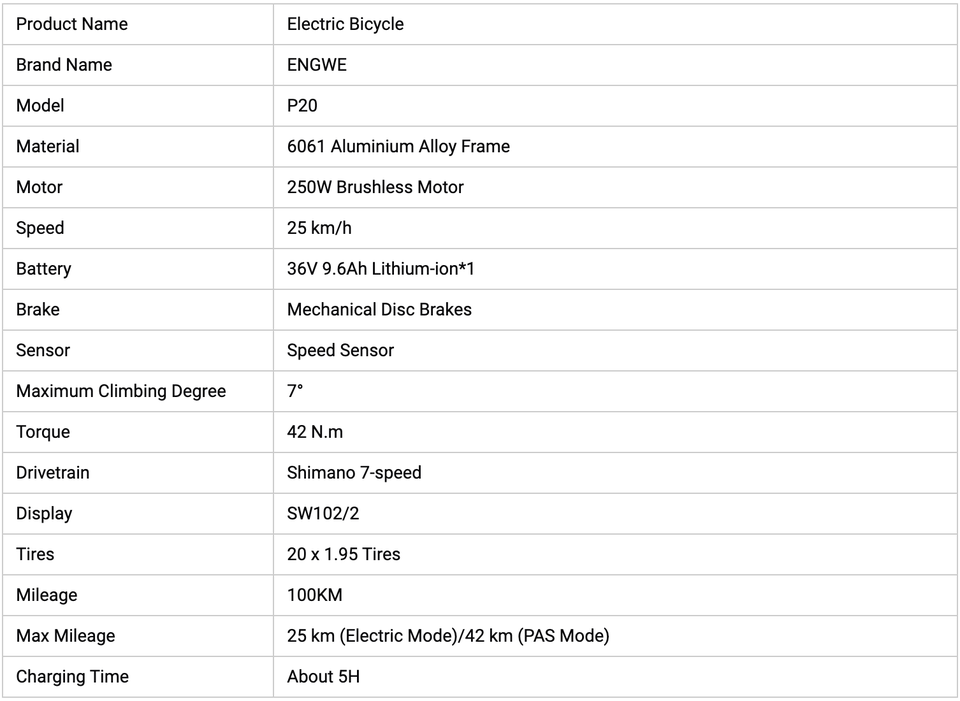Image resolution: width=960 pixels, height=701 pixels.
Task: Select the SW102/2 display value
Action: pos(323,514)
